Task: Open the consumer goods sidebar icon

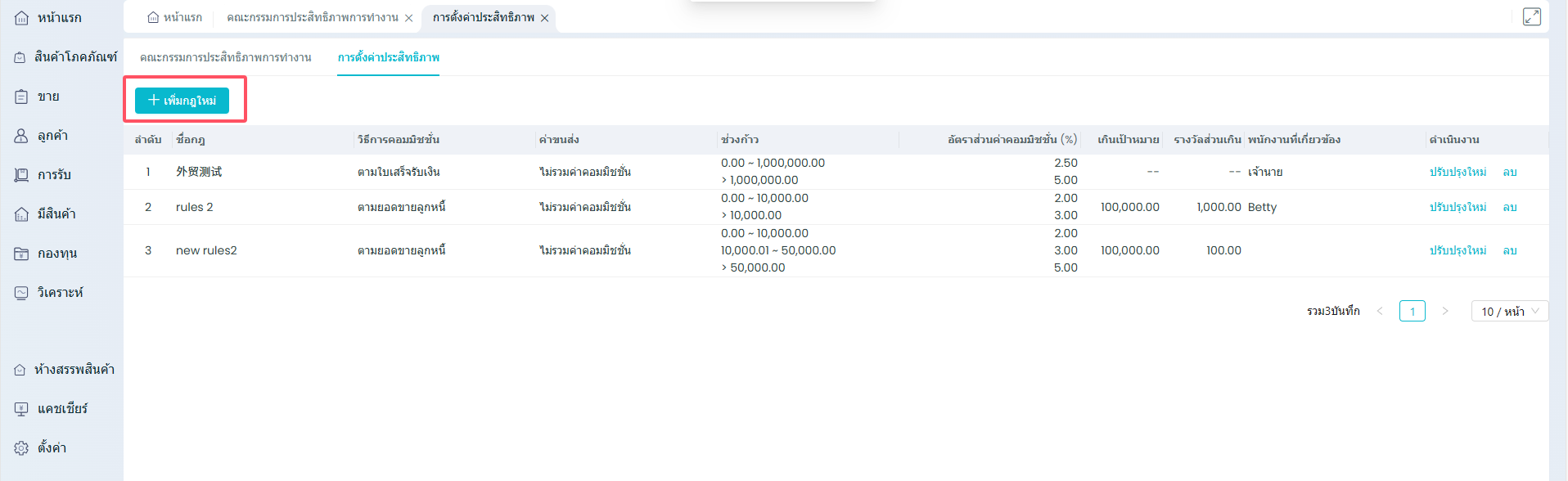Action: pos(20,57)
